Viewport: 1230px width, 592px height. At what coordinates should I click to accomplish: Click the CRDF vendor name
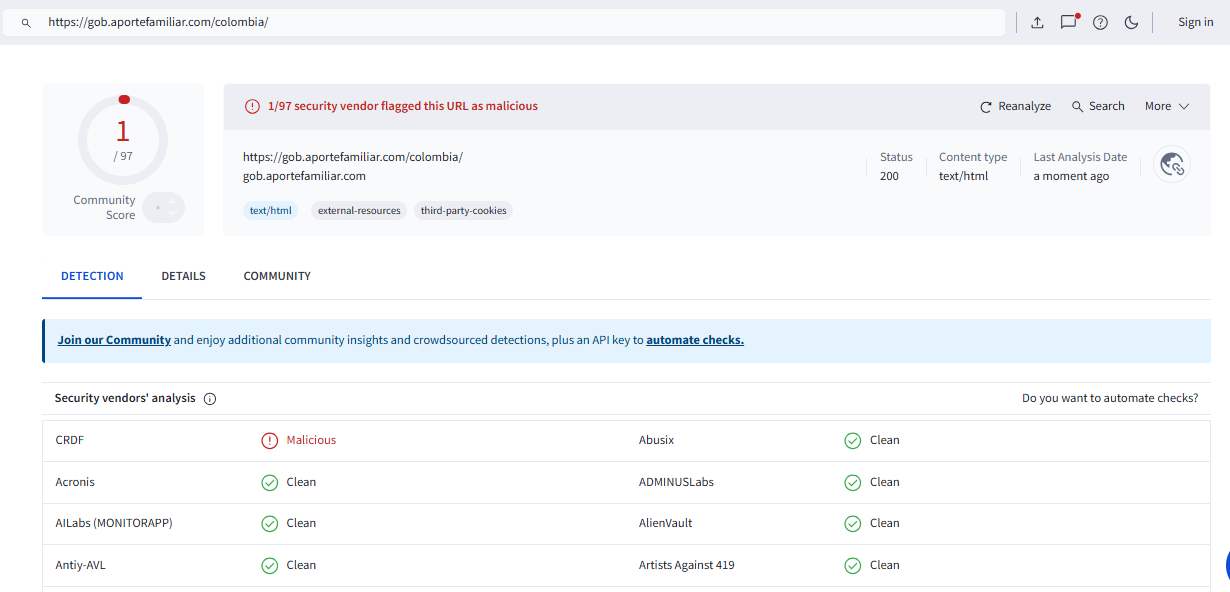click(69, 440)
